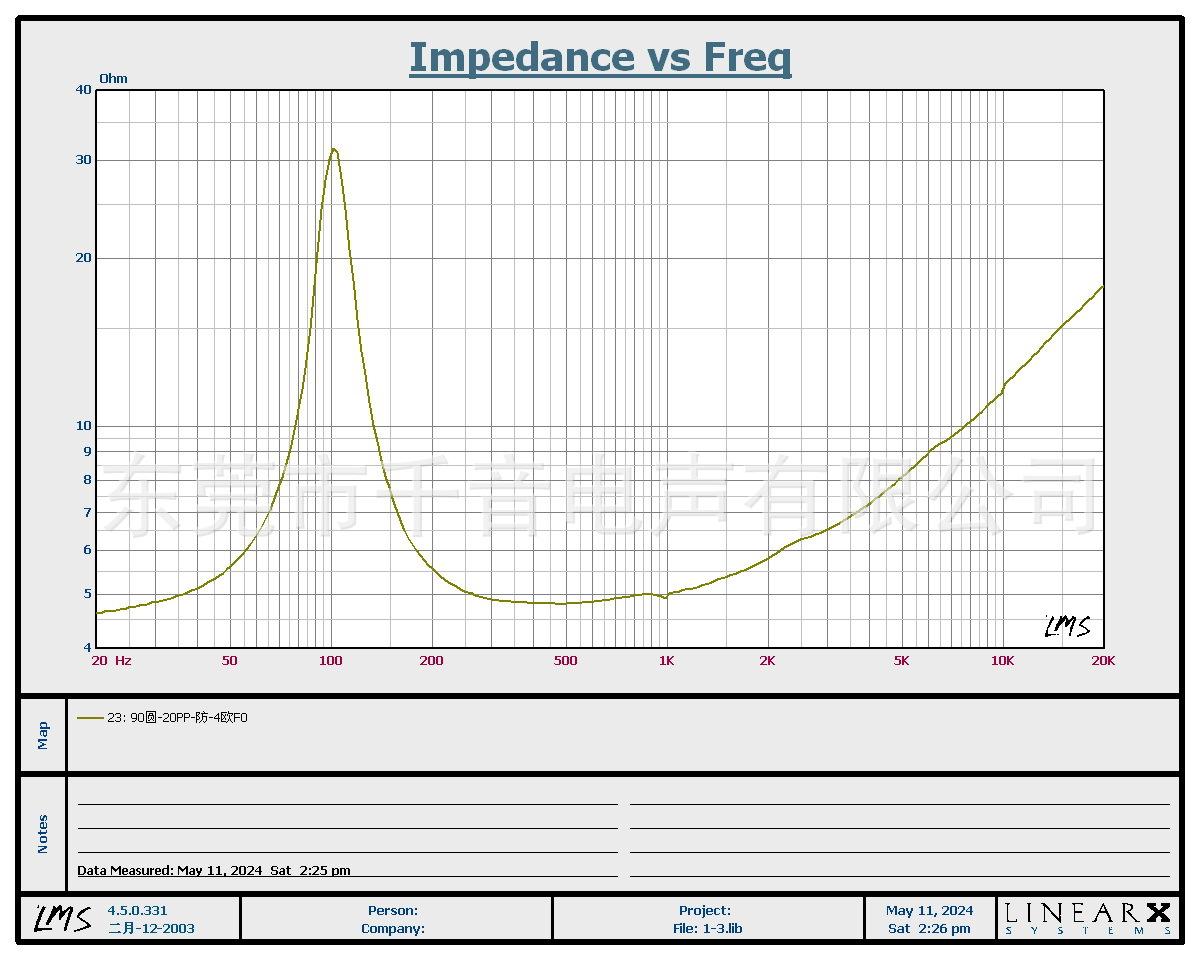
Task: Select the Notes panel label
Action: point(43,834)
